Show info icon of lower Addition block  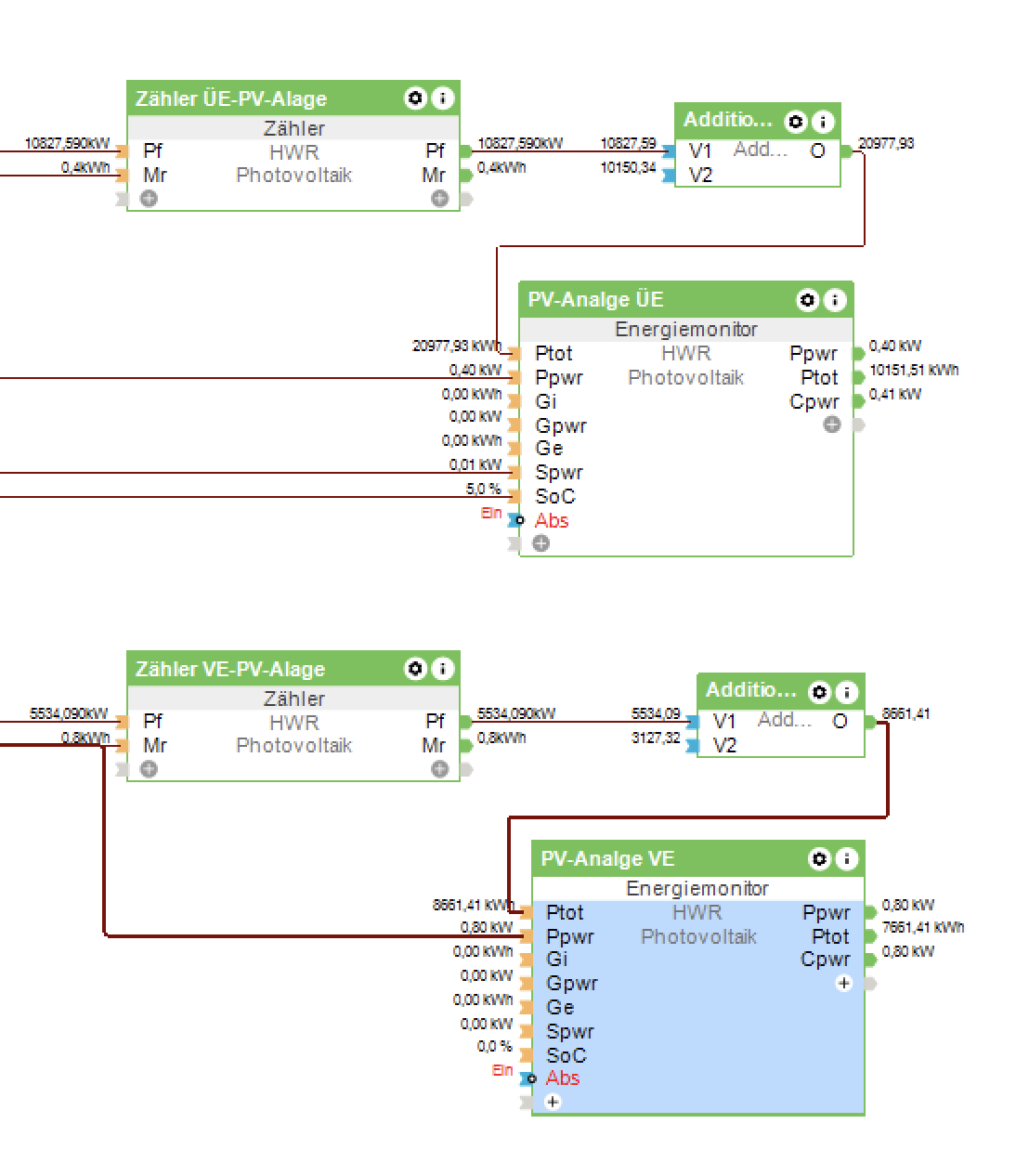tap(846, 692)
